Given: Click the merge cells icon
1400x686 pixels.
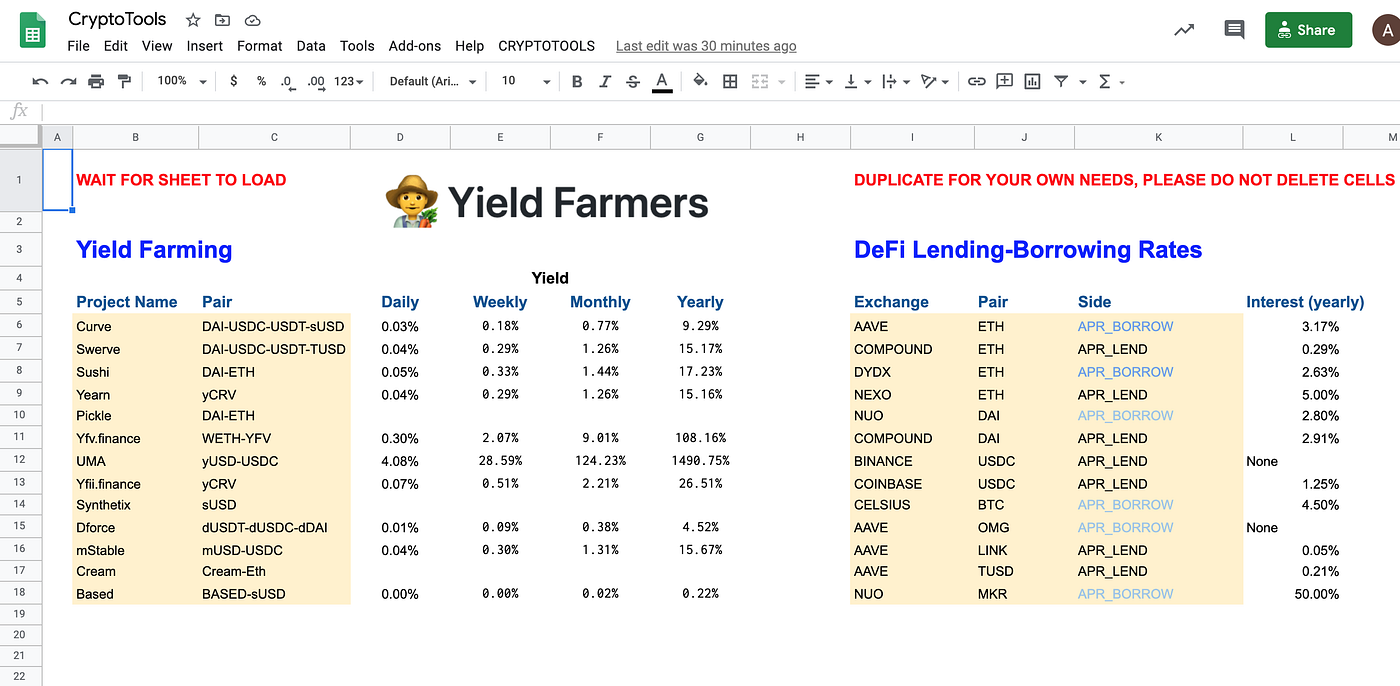Looking at the screenshot, I should [x=760, y=81].
